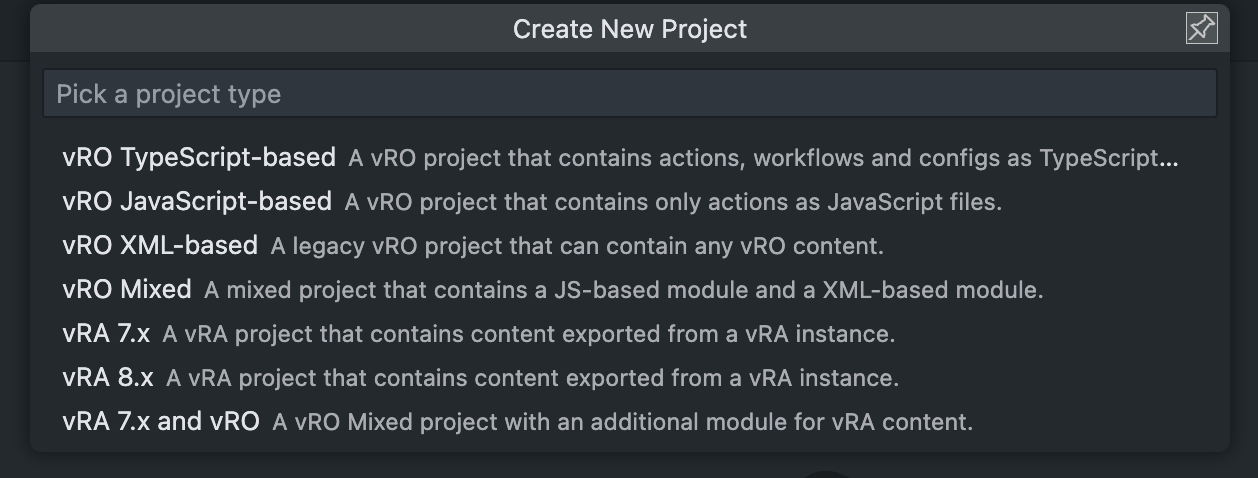Click the truncated ellipsis after 'TypeScript' description
Screen dimensions: 1258x478
click(x=1171, y=159)
